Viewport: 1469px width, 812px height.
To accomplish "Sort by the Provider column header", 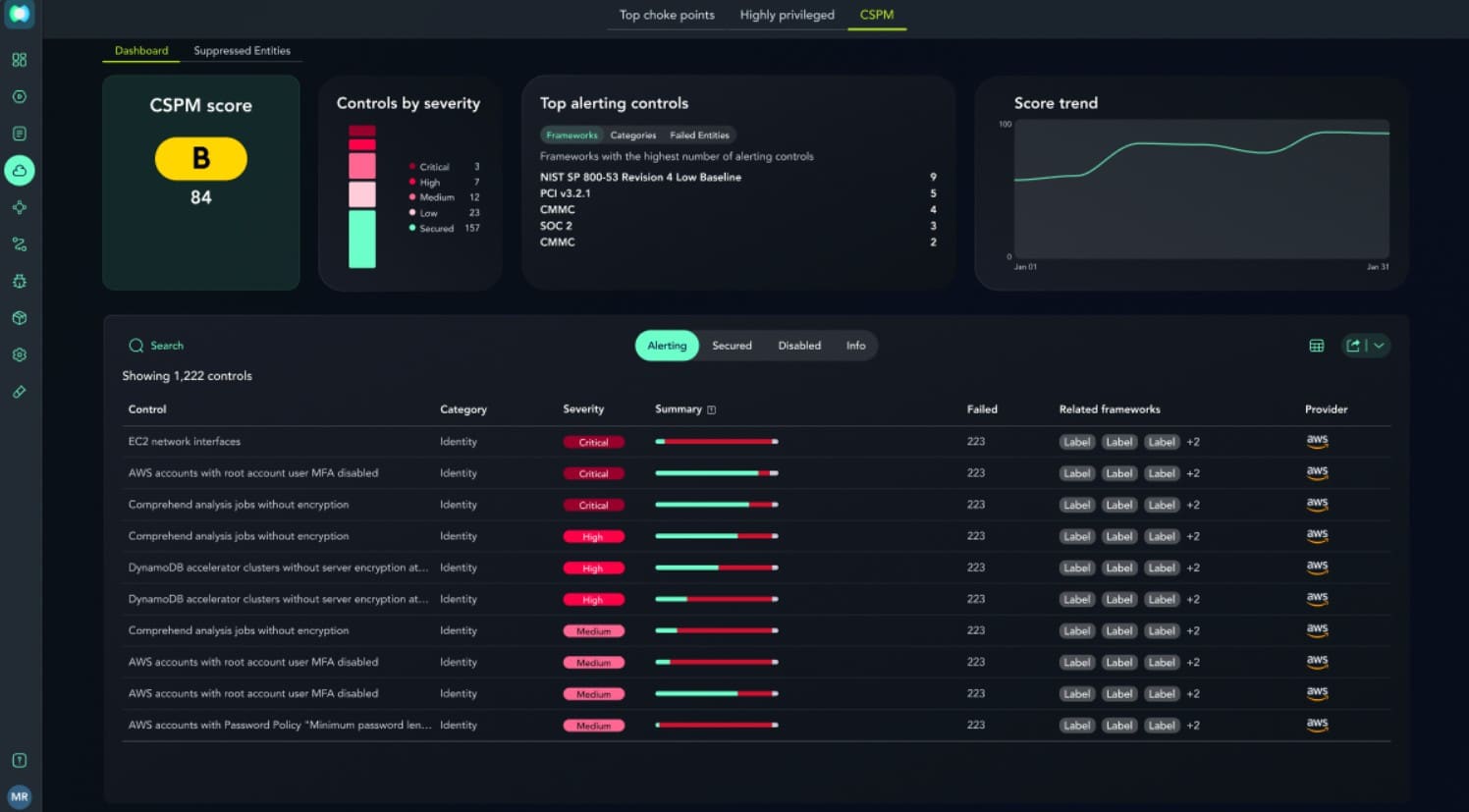I will click(1326, 409).
